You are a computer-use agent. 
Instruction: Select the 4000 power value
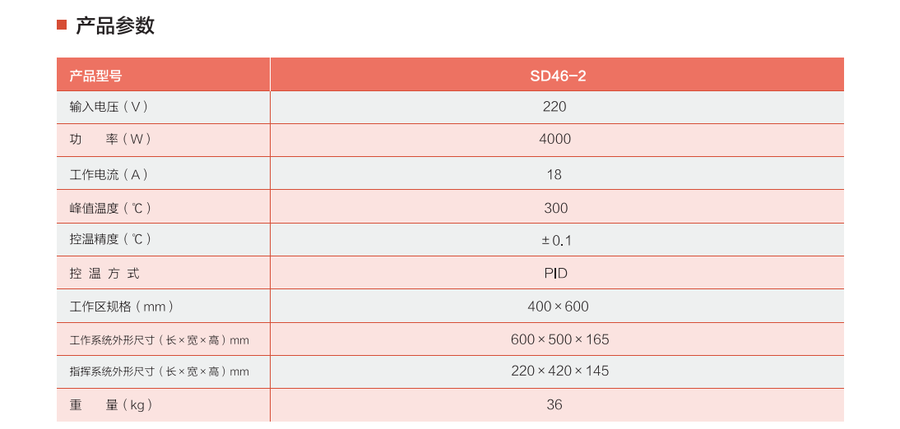pos(555,139)
